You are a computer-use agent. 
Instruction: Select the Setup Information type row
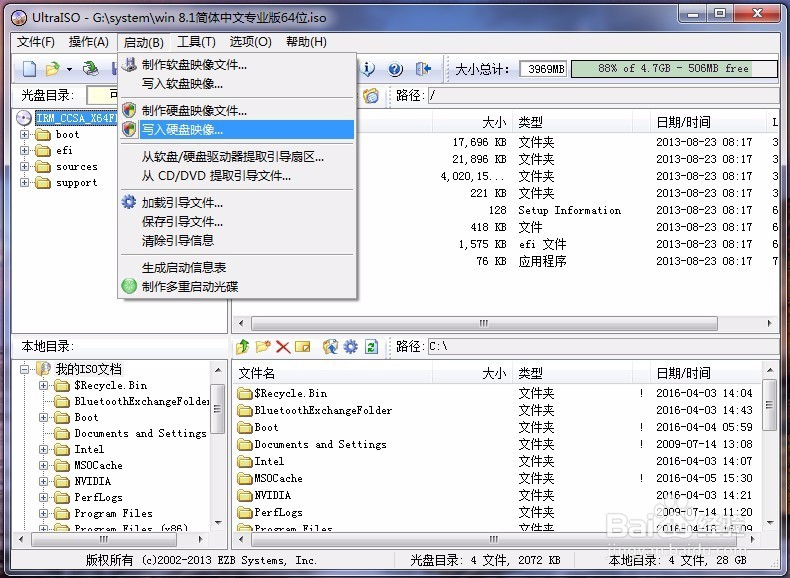[x=506, y=210]
